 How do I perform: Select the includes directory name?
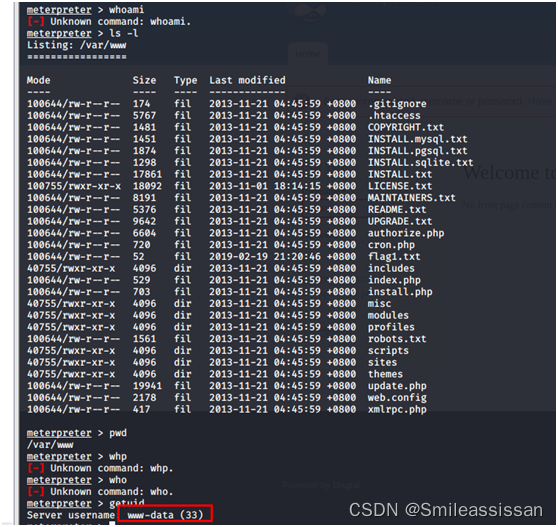[391, 268]
